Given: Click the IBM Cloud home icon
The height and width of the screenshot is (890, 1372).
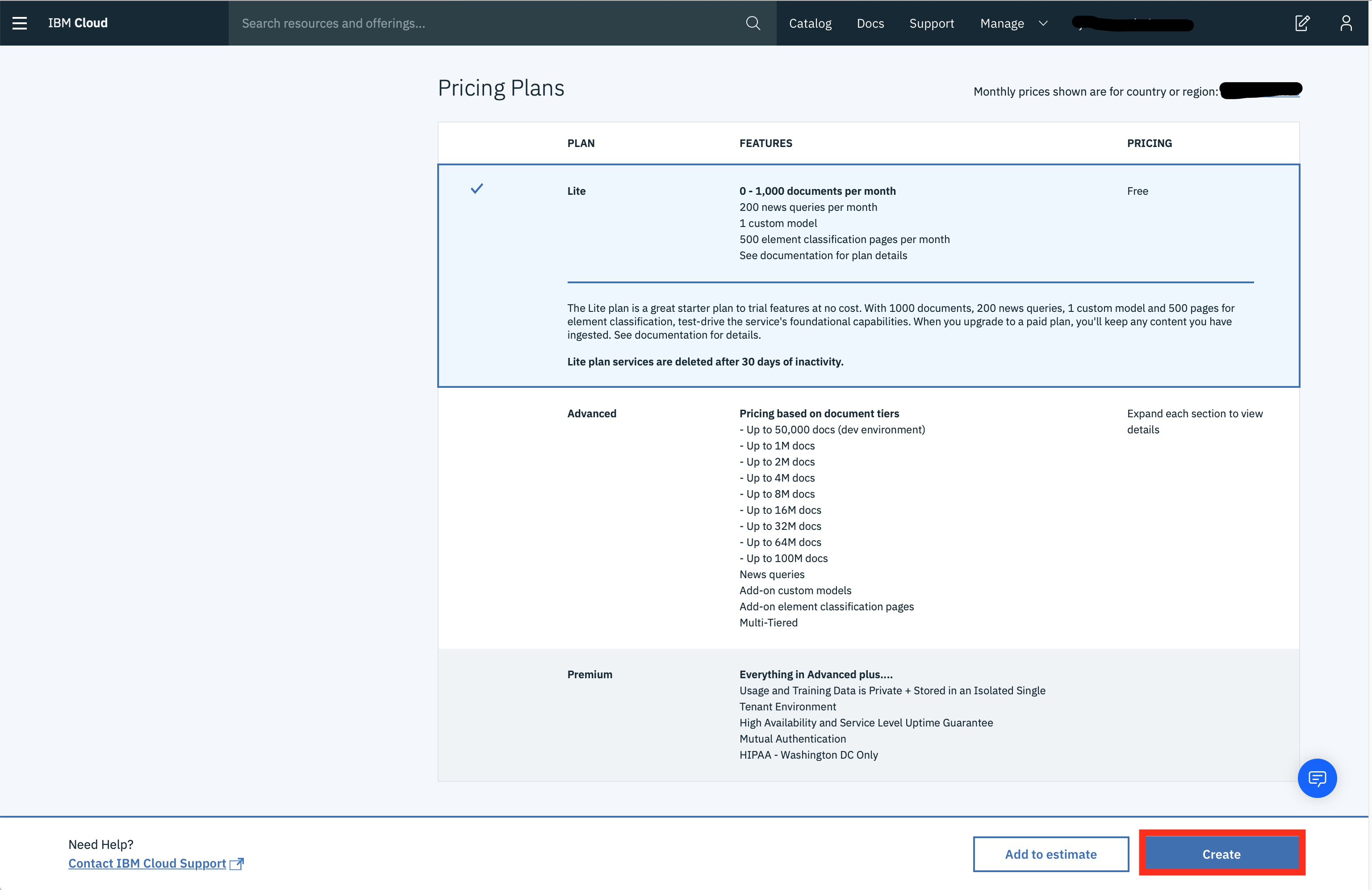Looking at the screenshot, I should 78,22.
